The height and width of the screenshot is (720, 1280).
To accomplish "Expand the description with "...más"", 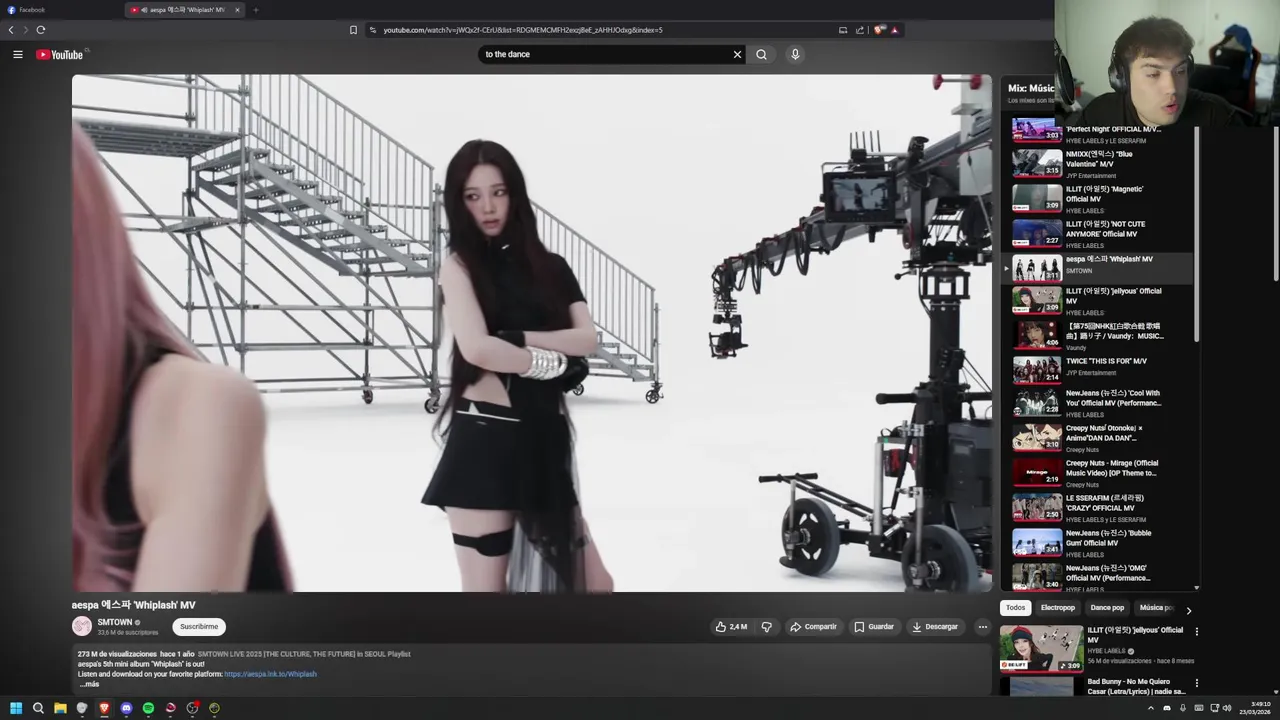I will pos(89,684).
